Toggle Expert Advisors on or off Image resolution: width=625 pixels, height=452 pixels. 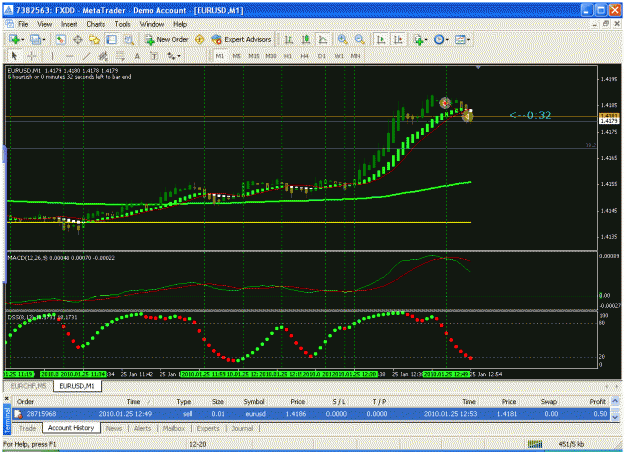[x=242, y=39]
